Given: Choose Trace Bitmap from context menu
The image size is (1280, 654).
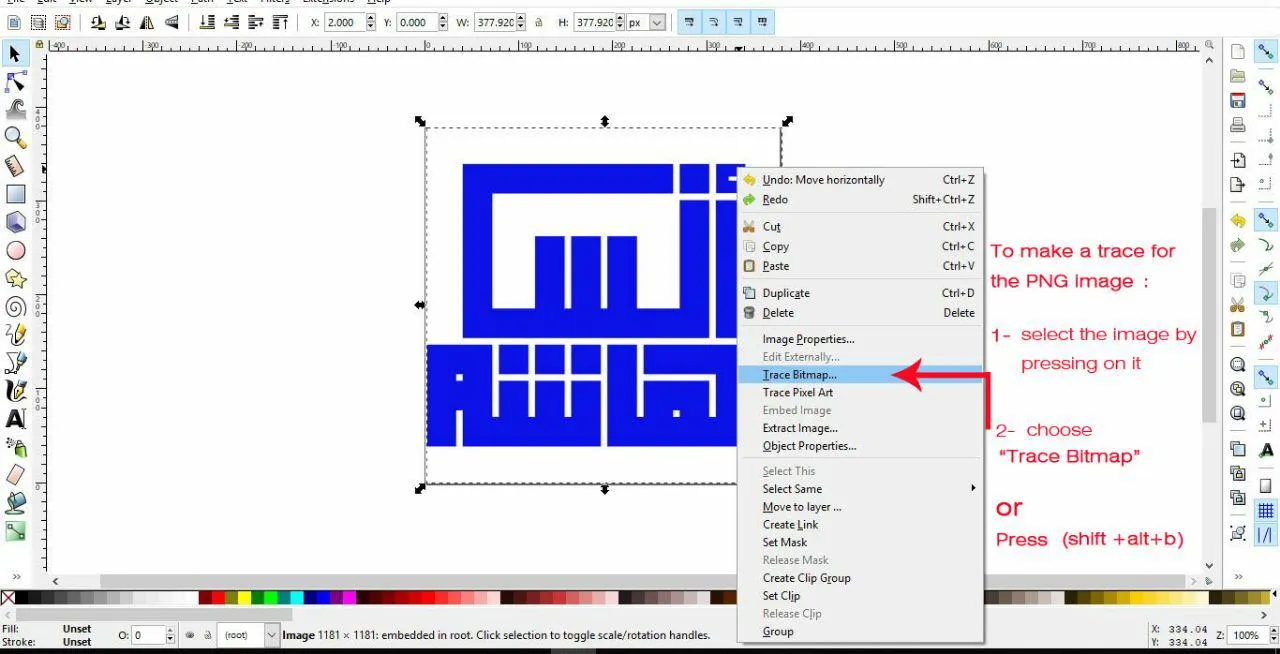Looking at the screenshot, I should coord(799,375).
